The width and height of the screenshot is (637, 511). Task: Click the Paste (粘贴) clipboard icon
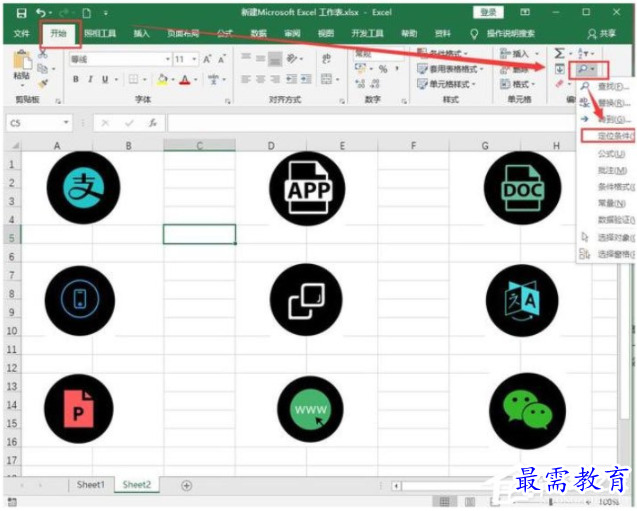23,60
